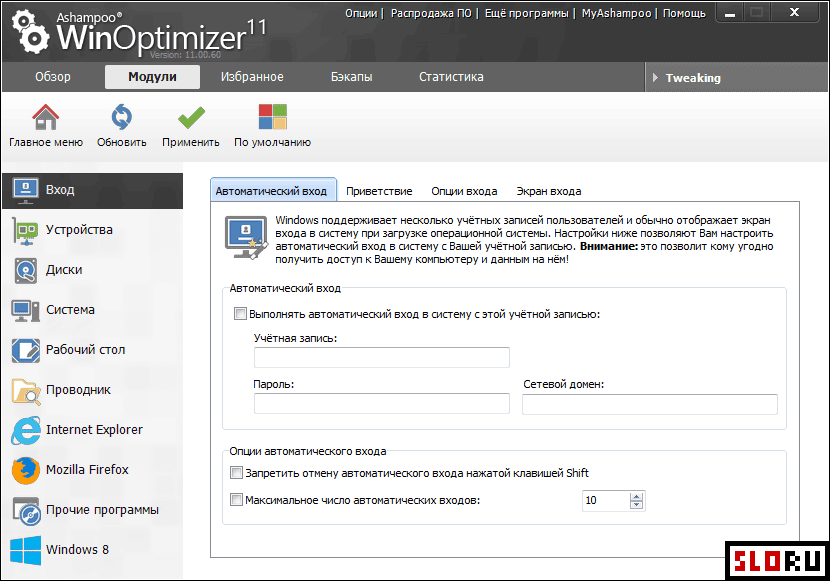The height and width of the screenshot is (581, 830).
Task: Click the Применить toolbar label
Action: 191,142
